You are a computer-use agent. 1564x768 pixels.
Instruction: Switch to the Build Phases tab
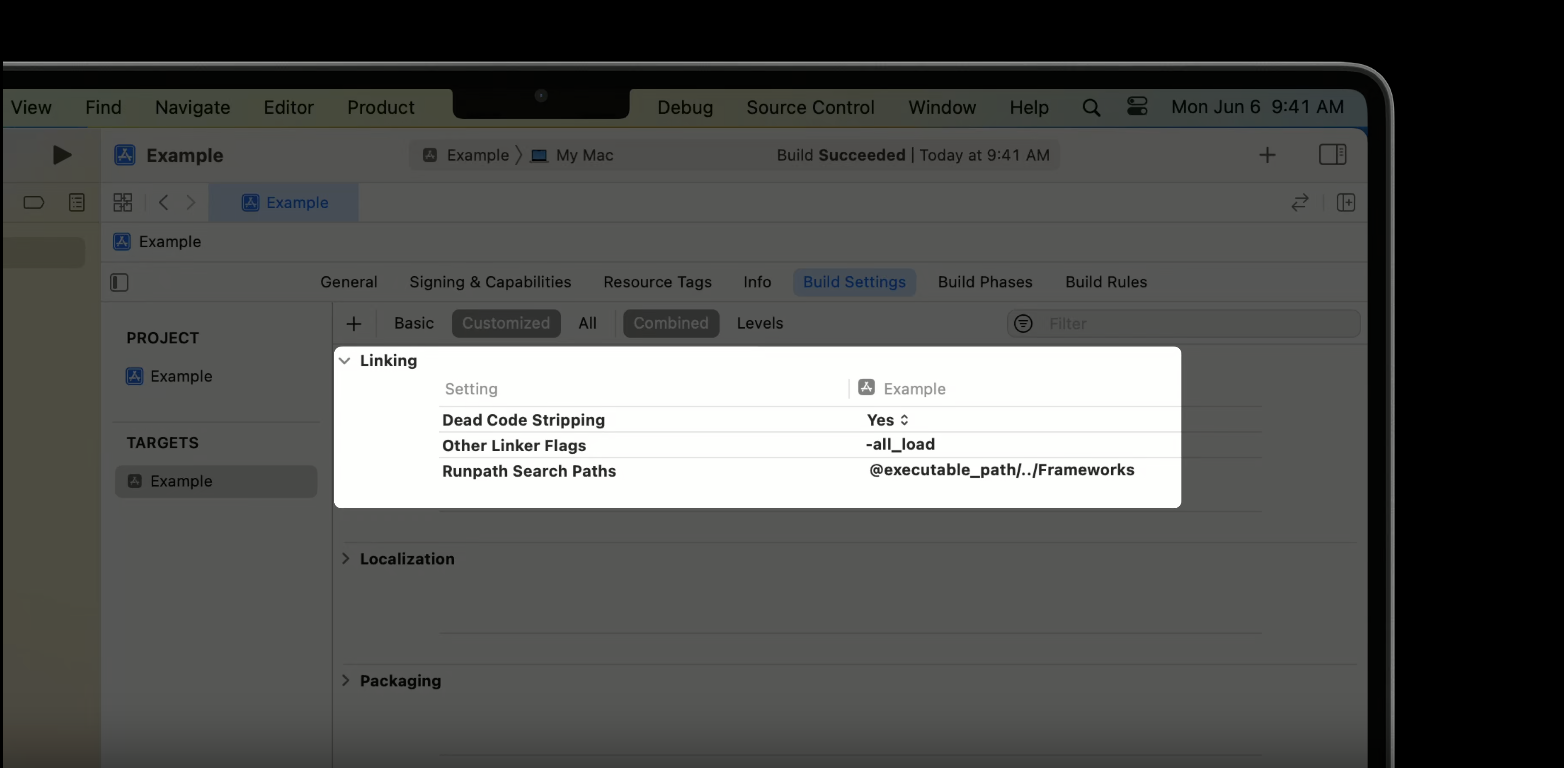[x=985, y=282]
